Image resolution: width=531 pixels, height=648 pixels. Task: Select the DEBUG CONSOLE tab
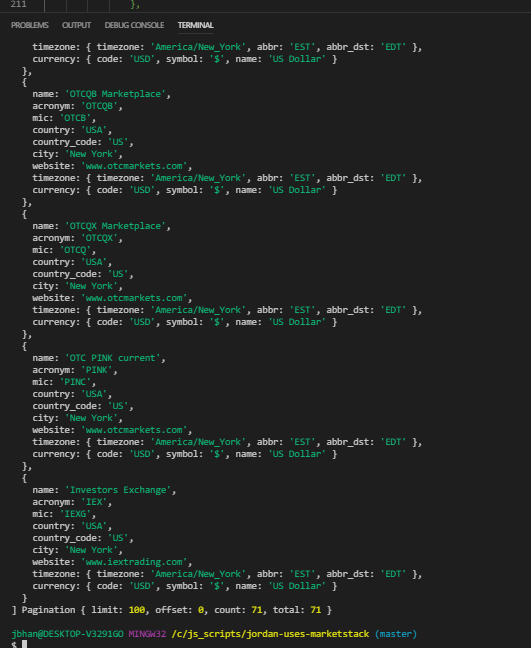pos(134,25)
